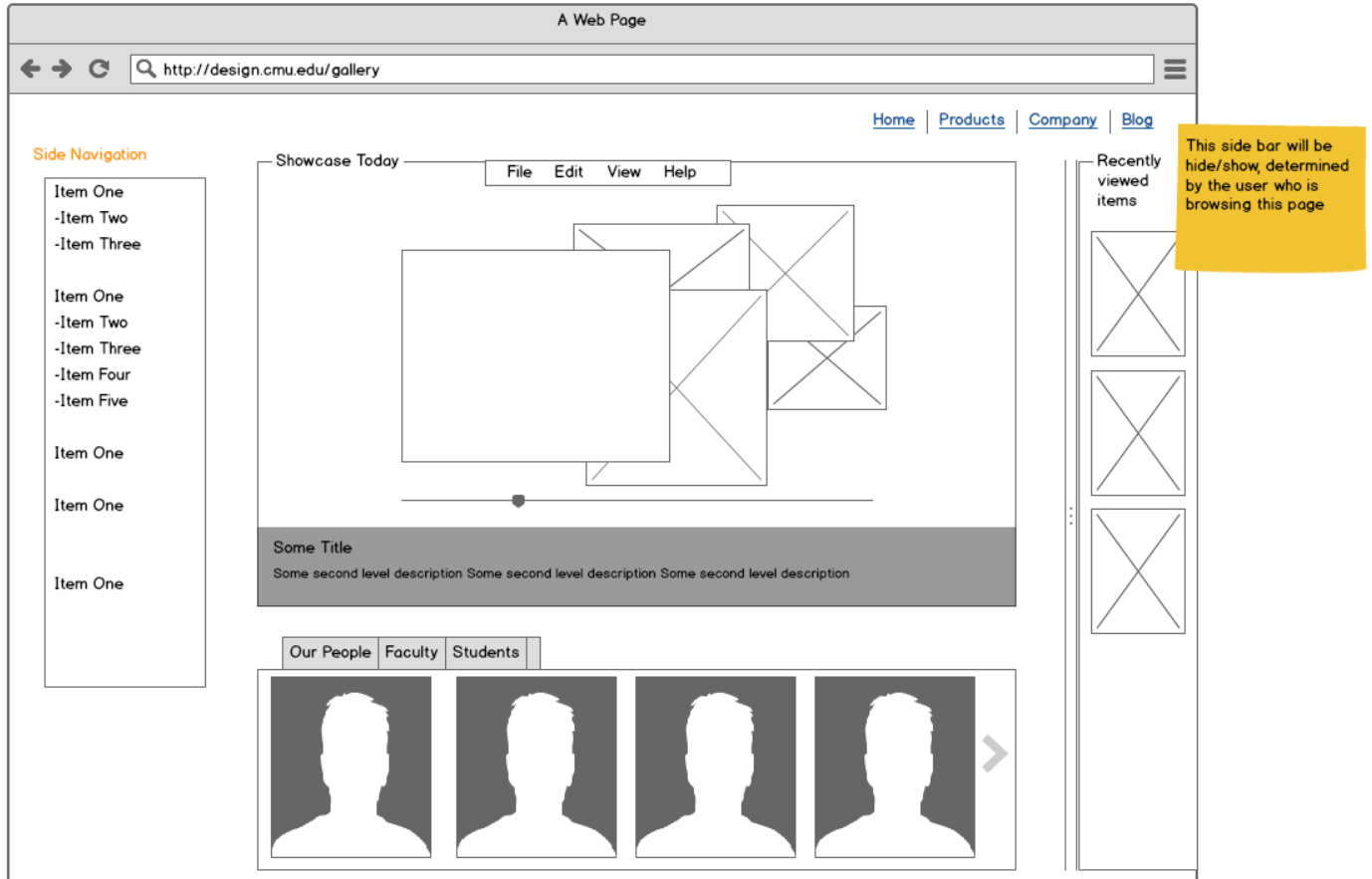Go to the Blog link
Image resolution: width=1372 pixels, height=879 pixels.
[1137, 119]
